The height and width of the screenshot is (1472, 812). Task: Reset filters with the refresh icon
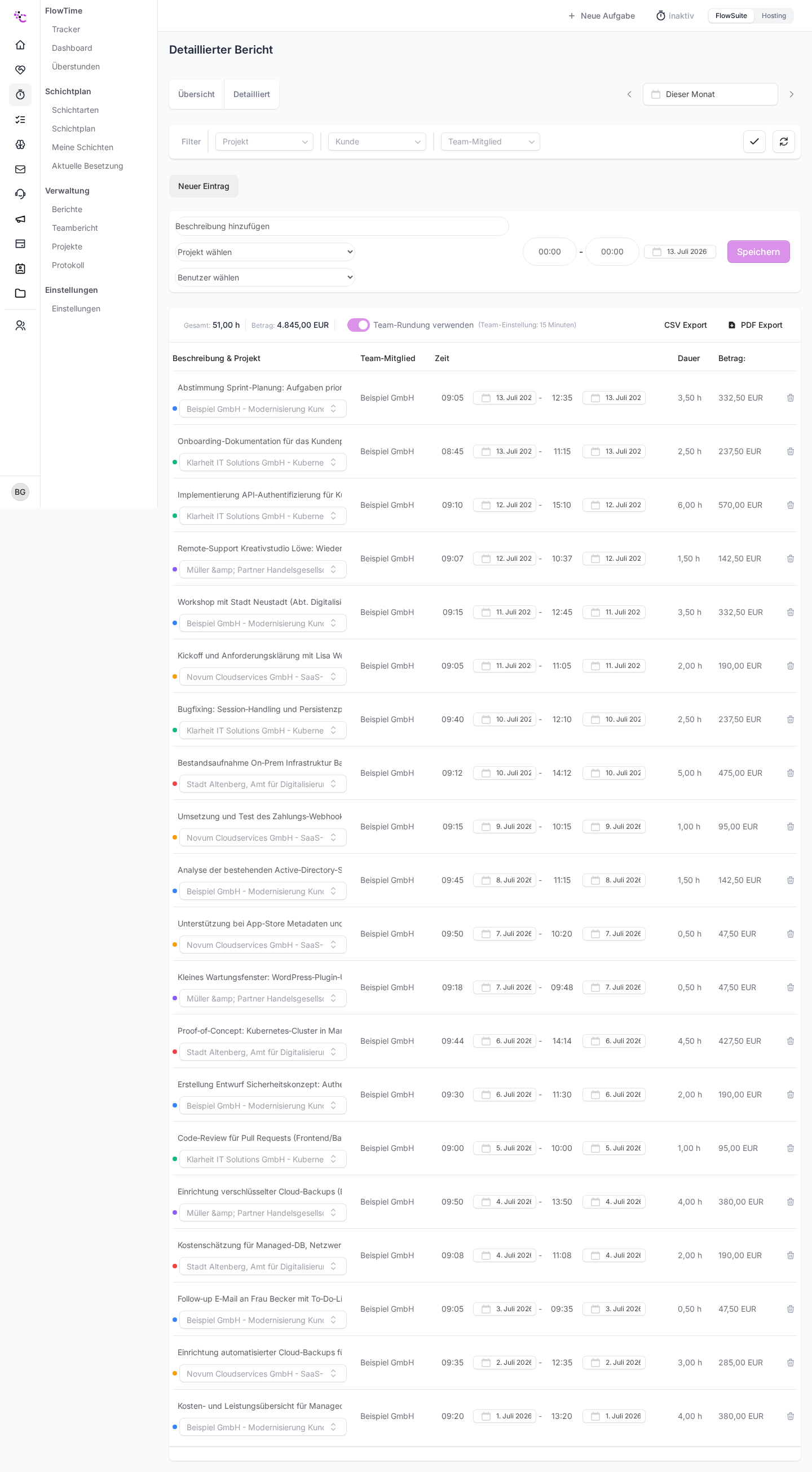(x=783, y=142)
